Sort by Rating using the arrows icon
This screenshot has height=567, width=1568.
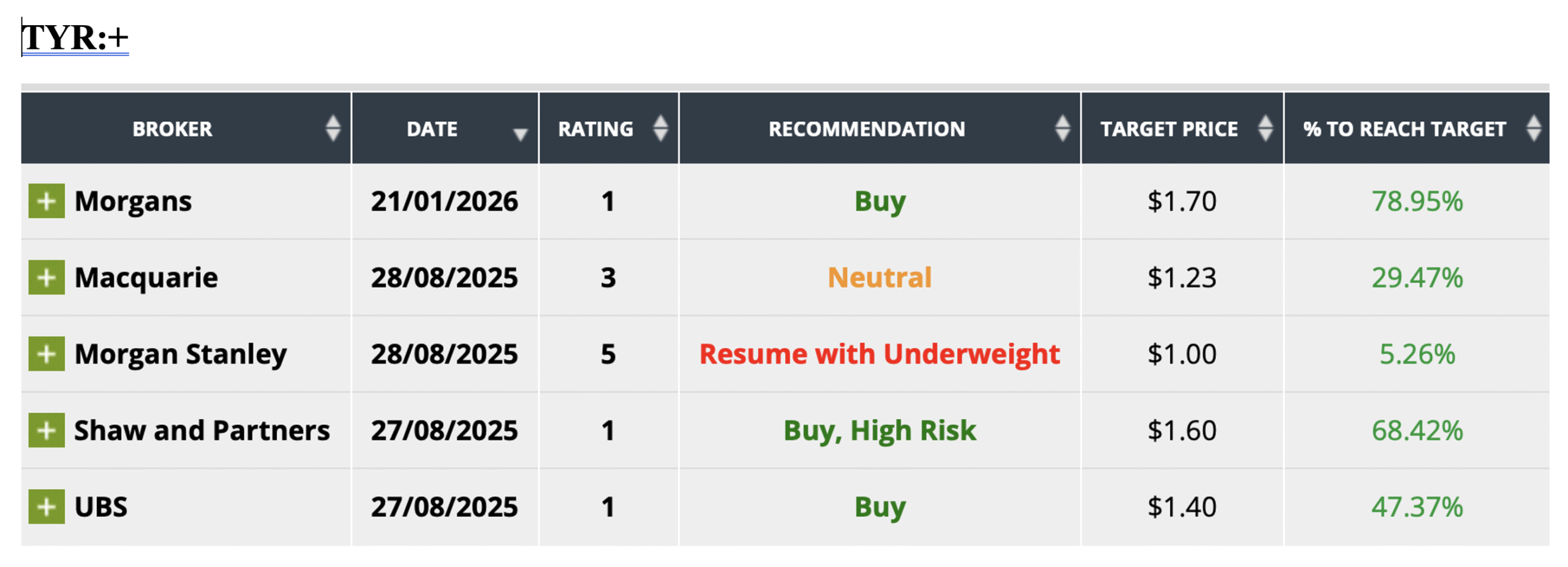(x=660, y=129)
